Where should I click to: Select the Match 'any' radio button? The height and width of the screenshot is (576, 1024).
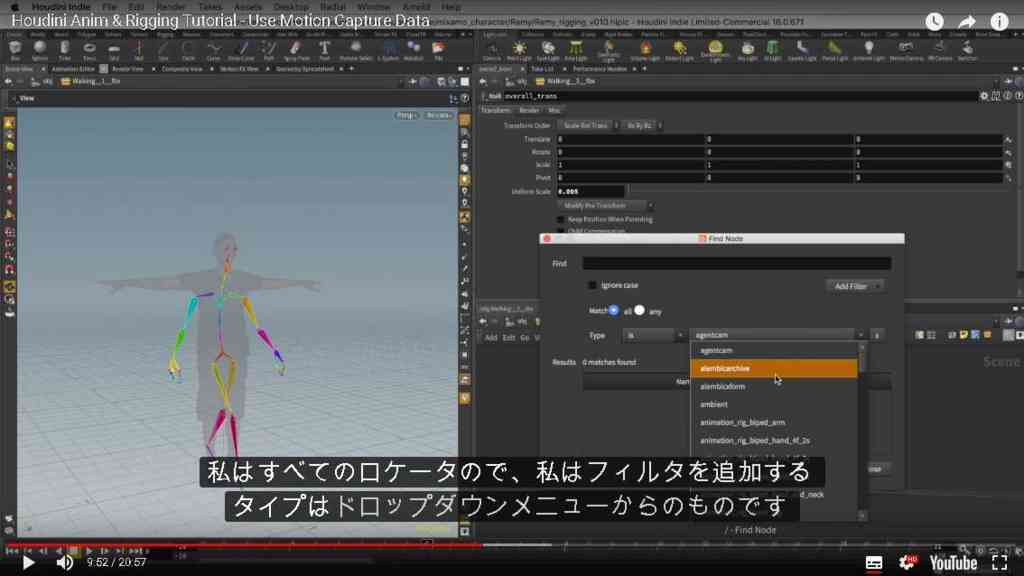point(639,311)
